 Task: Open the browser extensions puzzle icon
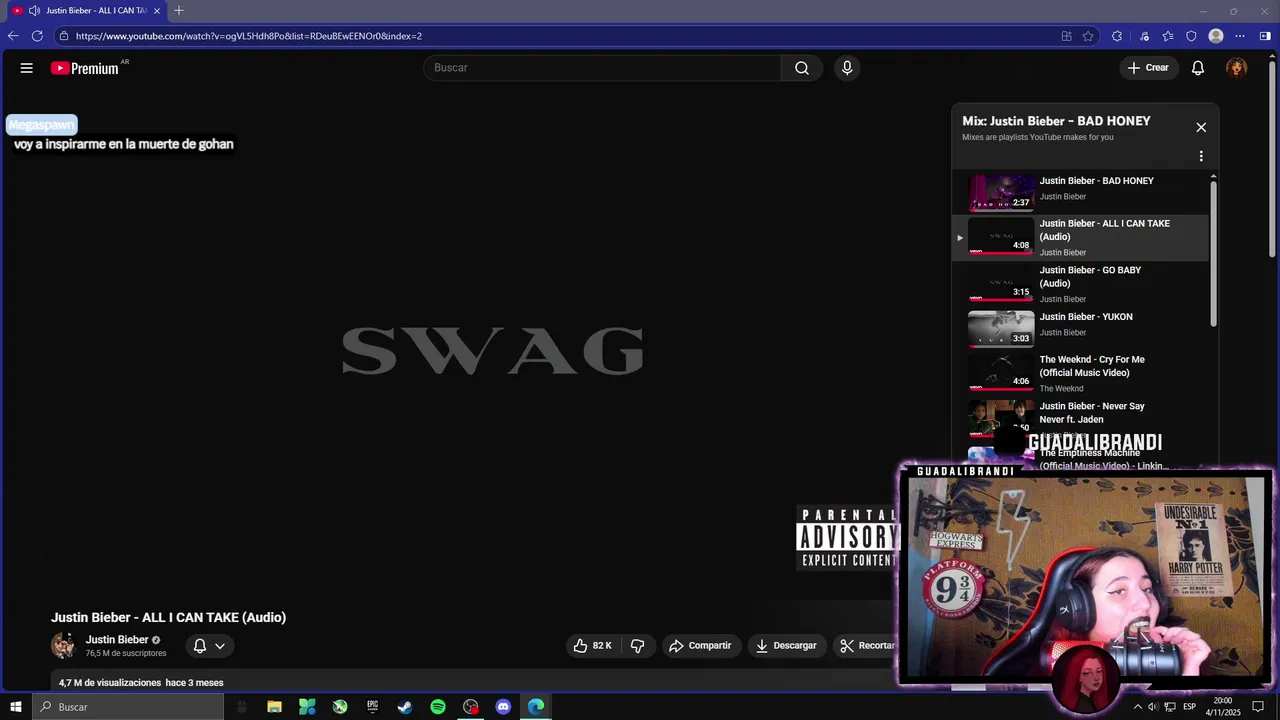(1117, 36)
